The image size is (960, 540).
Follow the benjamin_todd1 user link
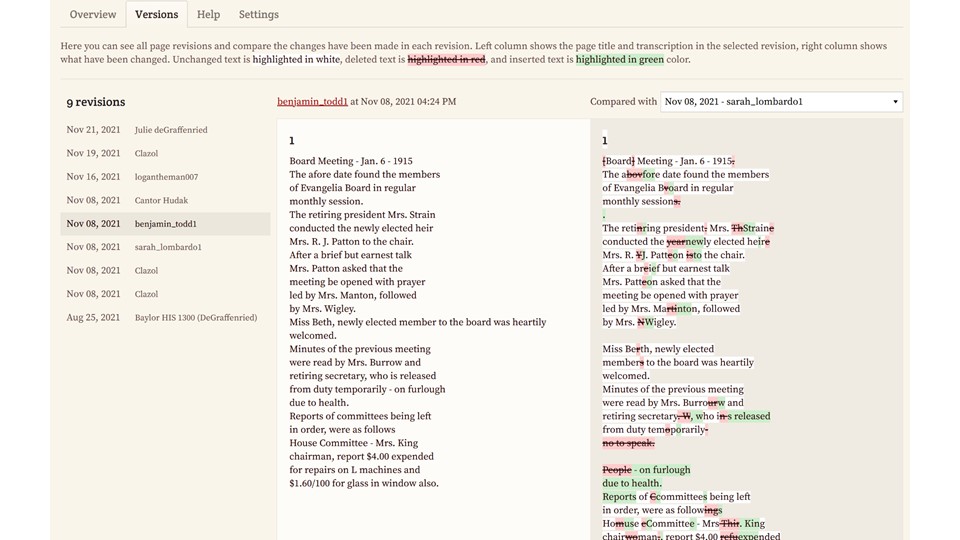tap(312, 102)
